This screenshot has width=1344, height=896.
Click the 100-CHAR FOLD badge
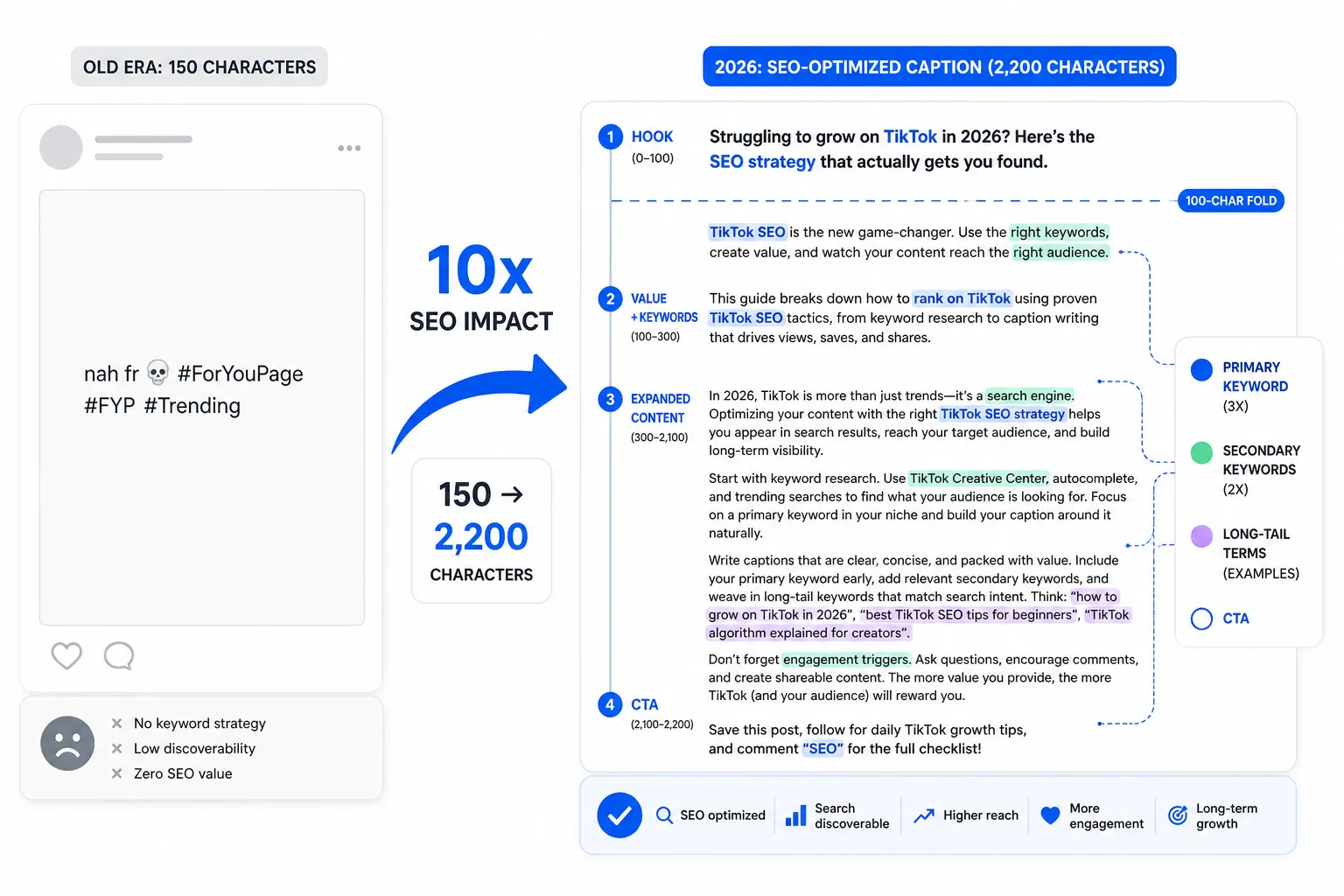click(x=1231, y=201)
